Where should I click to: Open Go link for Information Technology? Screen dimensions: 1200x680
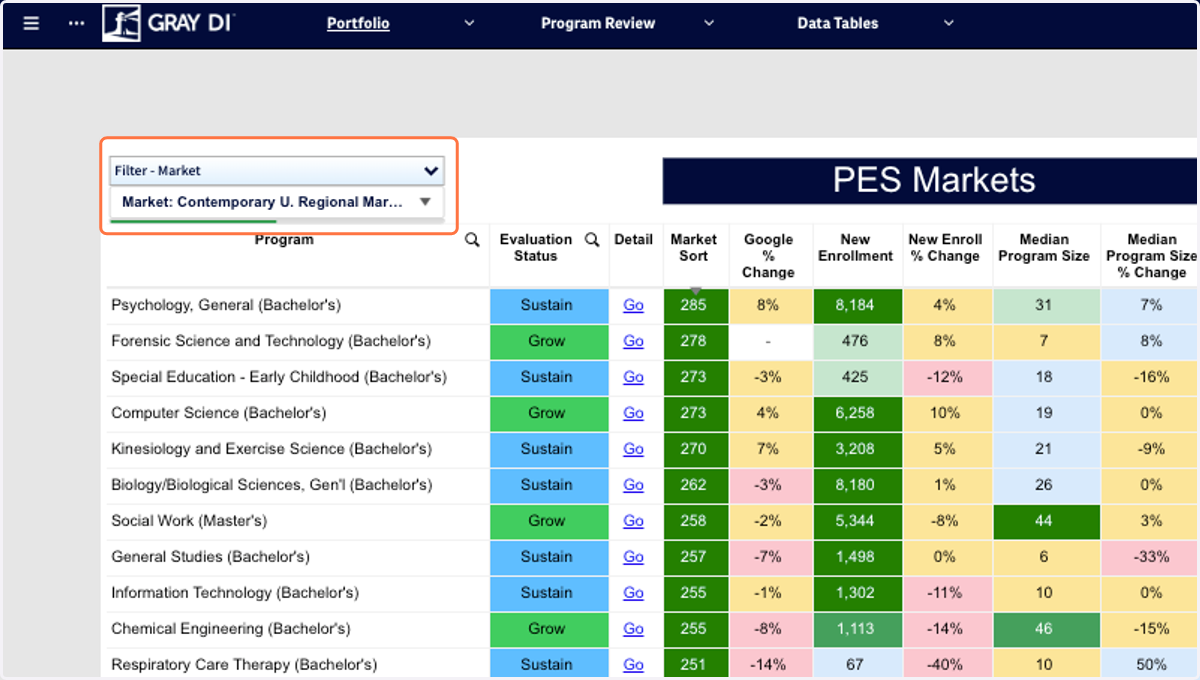633,593
